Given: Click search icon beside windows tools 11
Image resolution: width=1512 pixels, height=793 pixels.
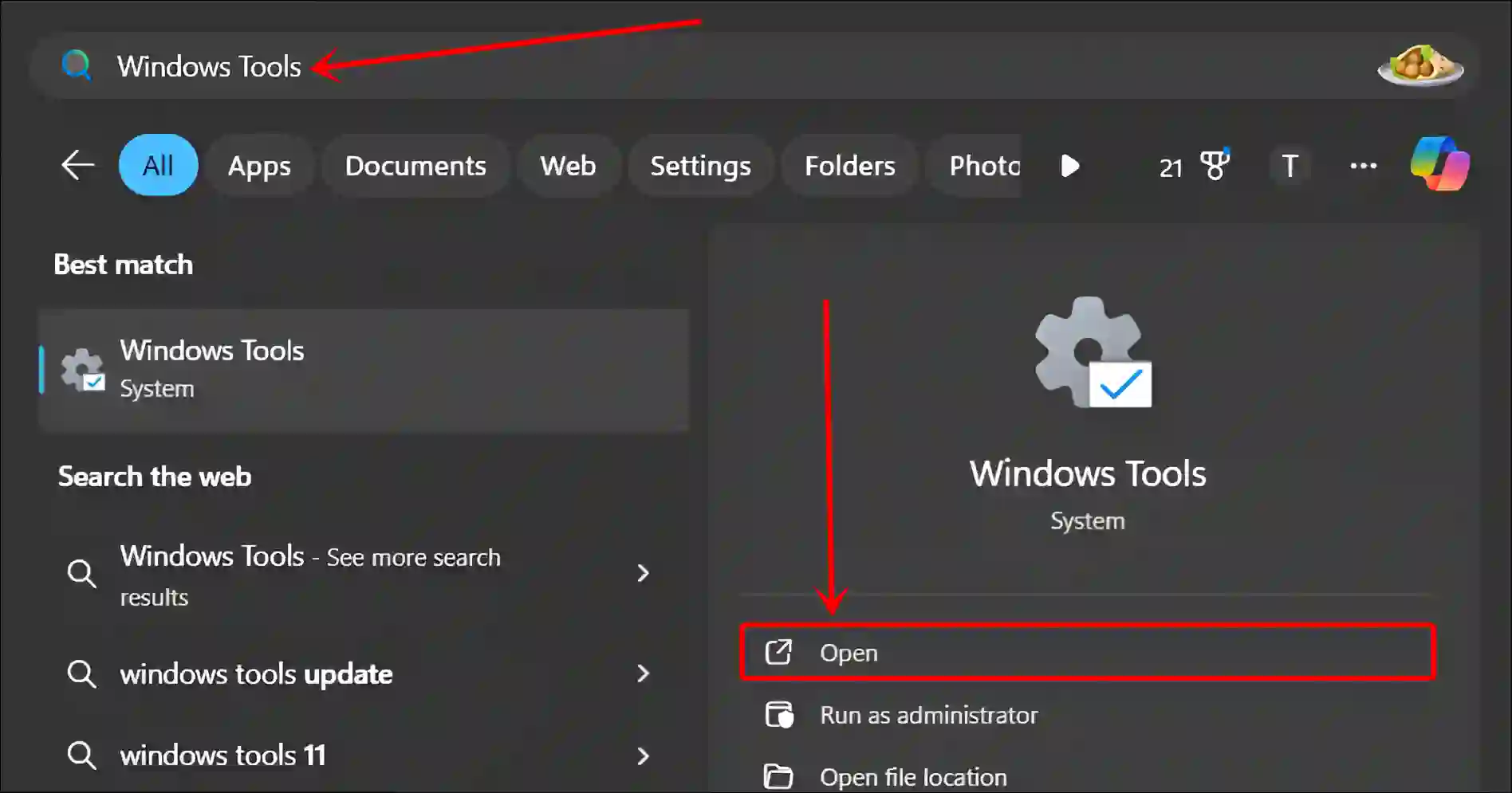Looking at the screenshot, I should coord(81,755).
